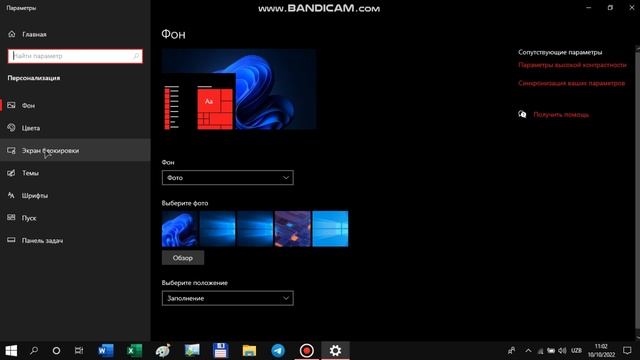This screenshot has width=640, height=360.
Task: Open the Paint palette app on taskbar
Action: (163, 351)
